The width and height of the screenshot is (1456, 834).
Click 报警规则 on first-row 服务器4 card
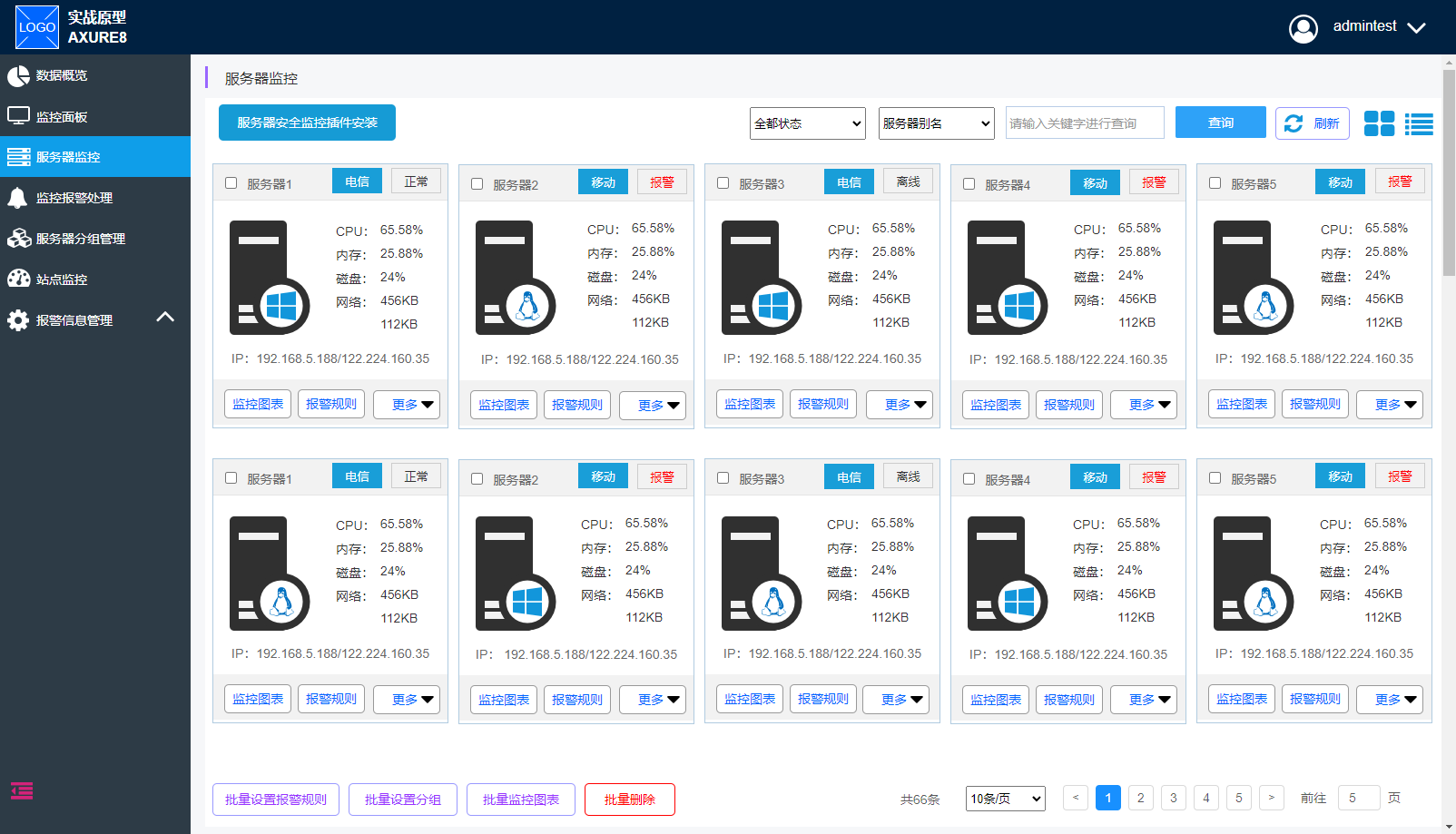tap(1069, 405)
